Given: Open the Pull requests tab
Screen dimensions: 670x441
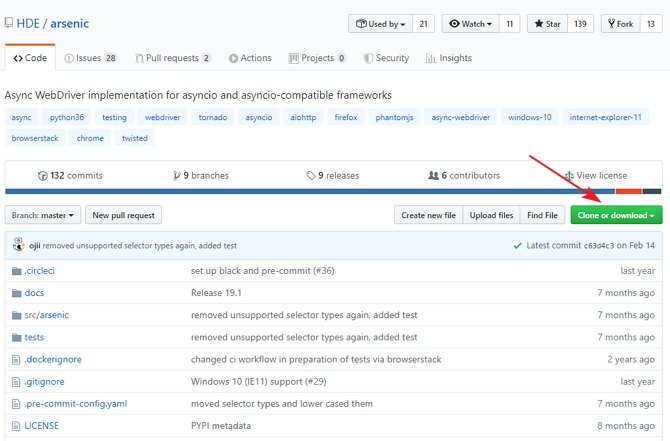Looking at the screenshot, I should (172, 58).
